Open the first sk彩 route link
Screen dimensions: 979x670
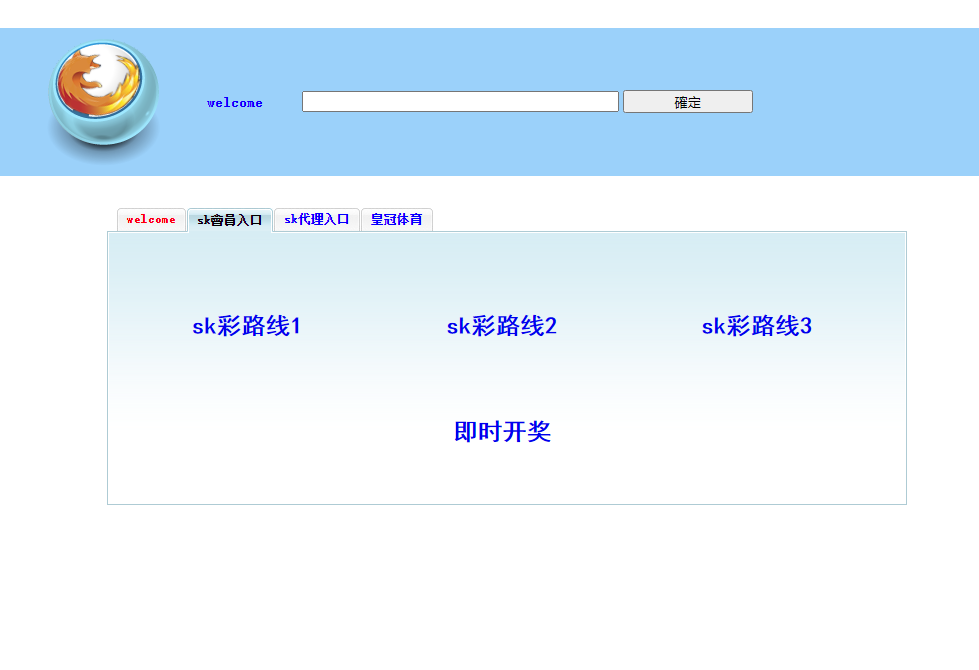pyautogui.click(x=249, y=325)
